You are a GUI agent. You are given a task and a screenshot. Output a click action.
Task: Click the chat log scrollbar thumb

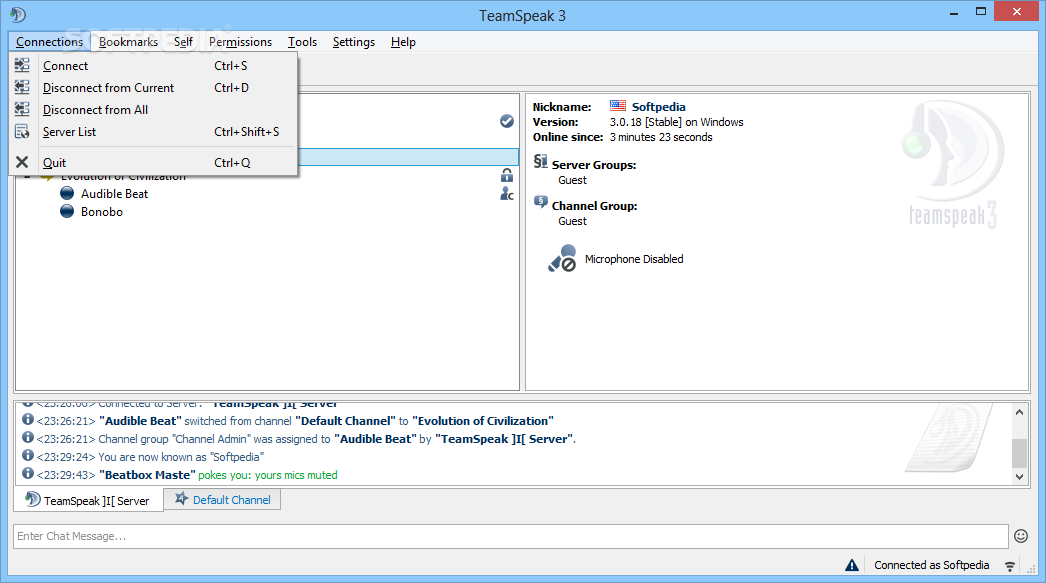pos(1019,454)
